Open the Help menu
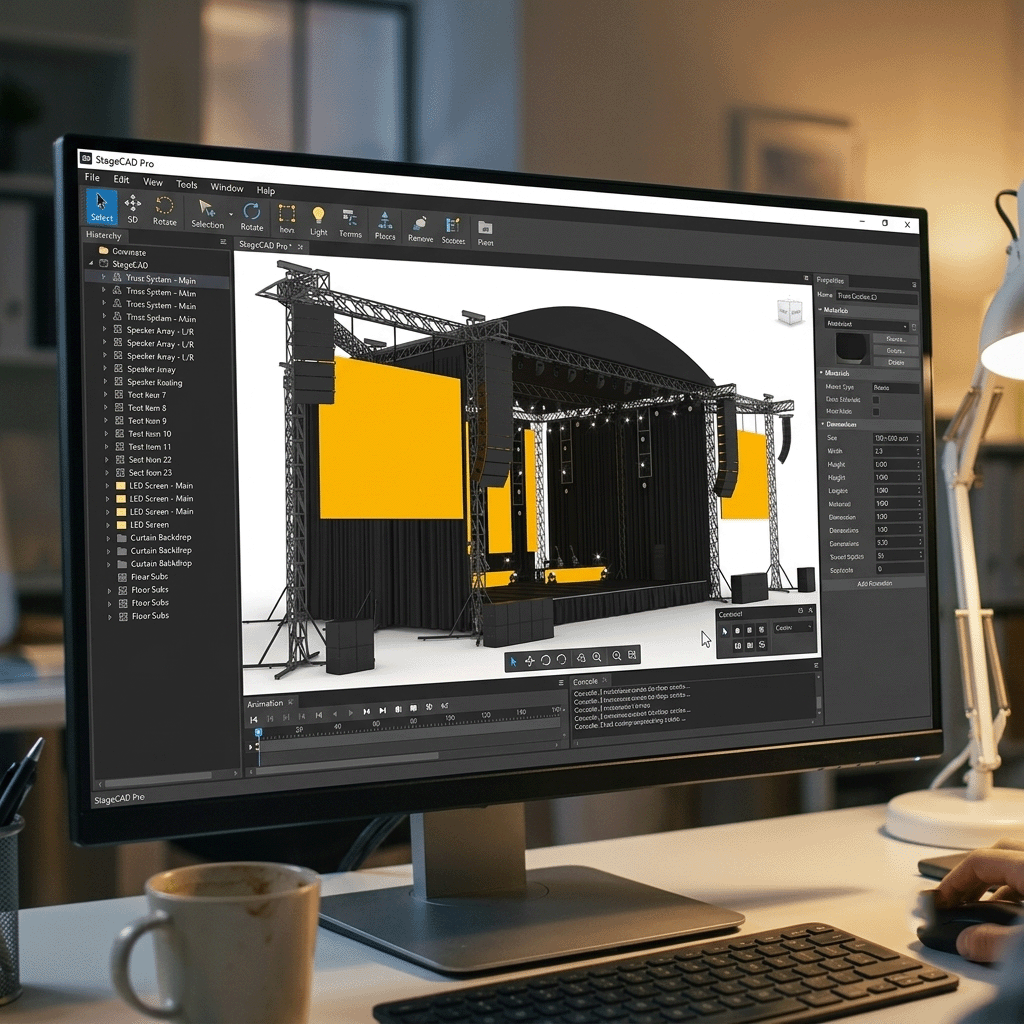The image size is (1024, 1024). click(266, 190)
